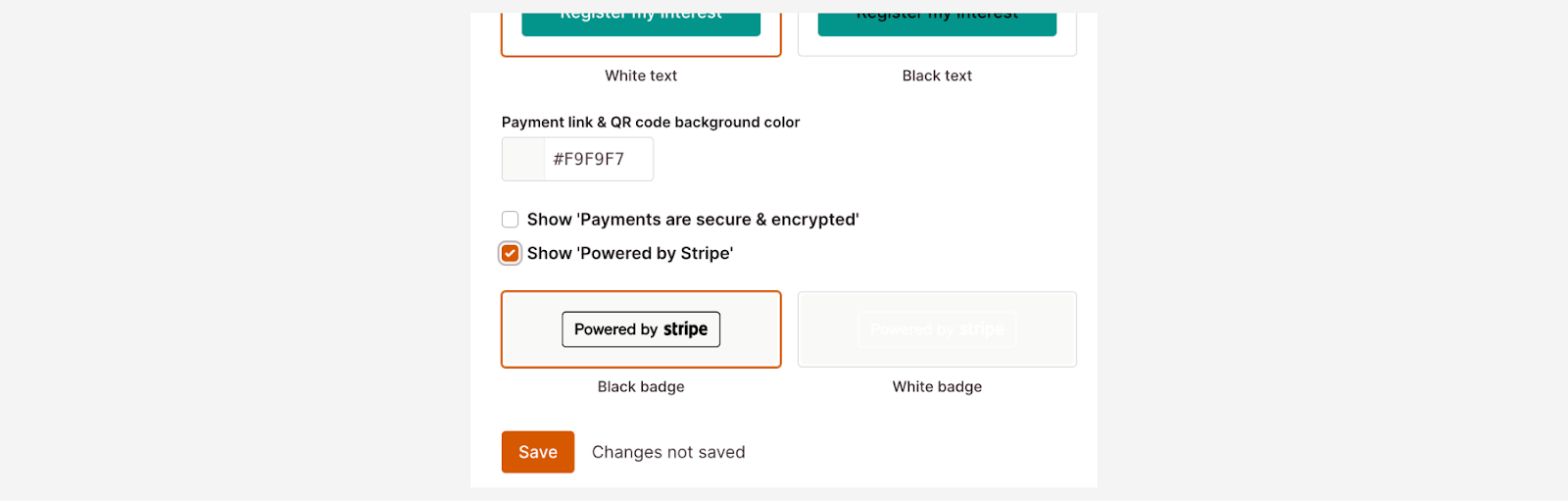Click the 'Changes not saved' status text
Screen dimensions: 1568x501
668,452
